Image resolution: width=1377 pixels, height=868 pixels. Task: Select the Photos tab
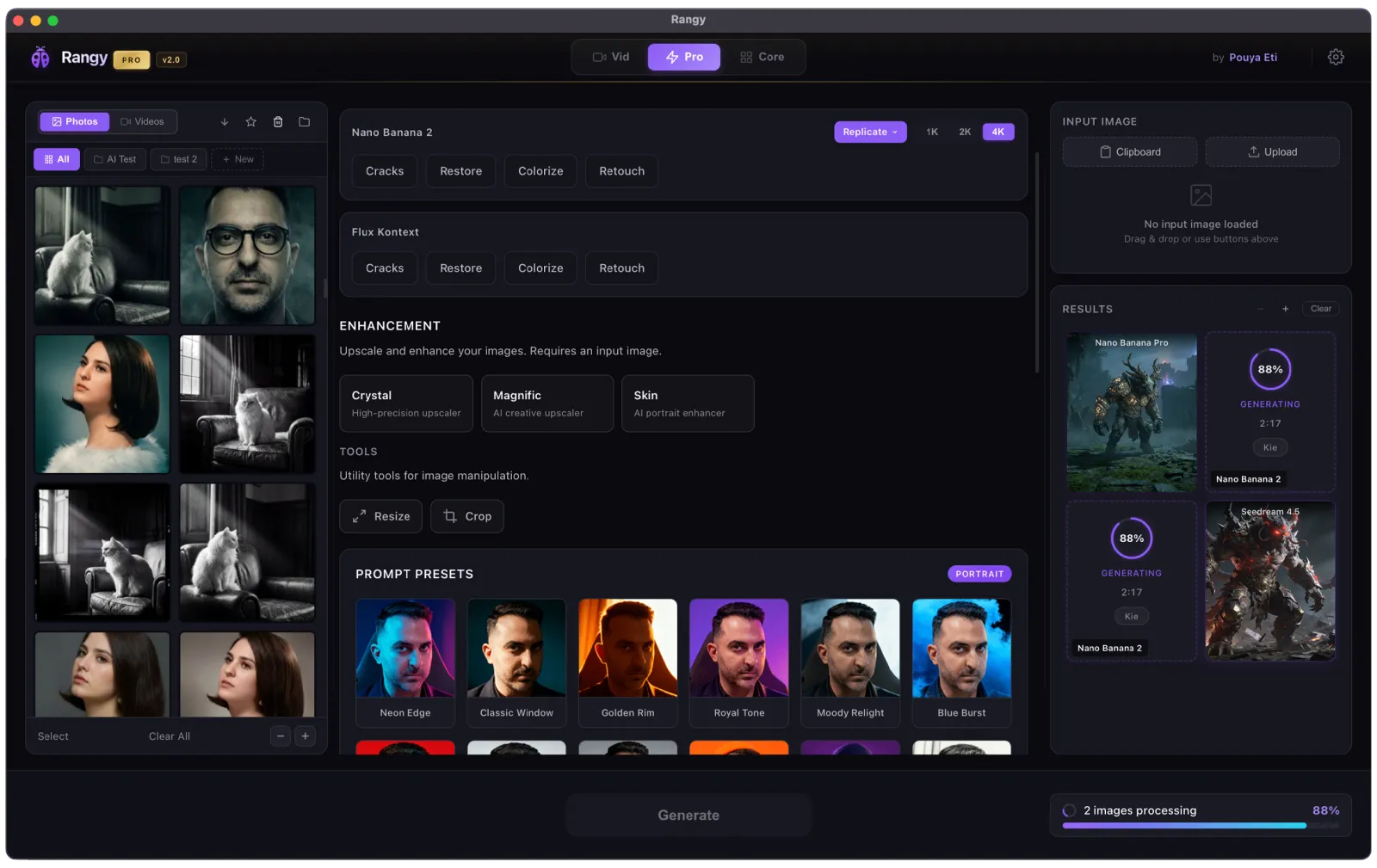(x=75, y=121)
